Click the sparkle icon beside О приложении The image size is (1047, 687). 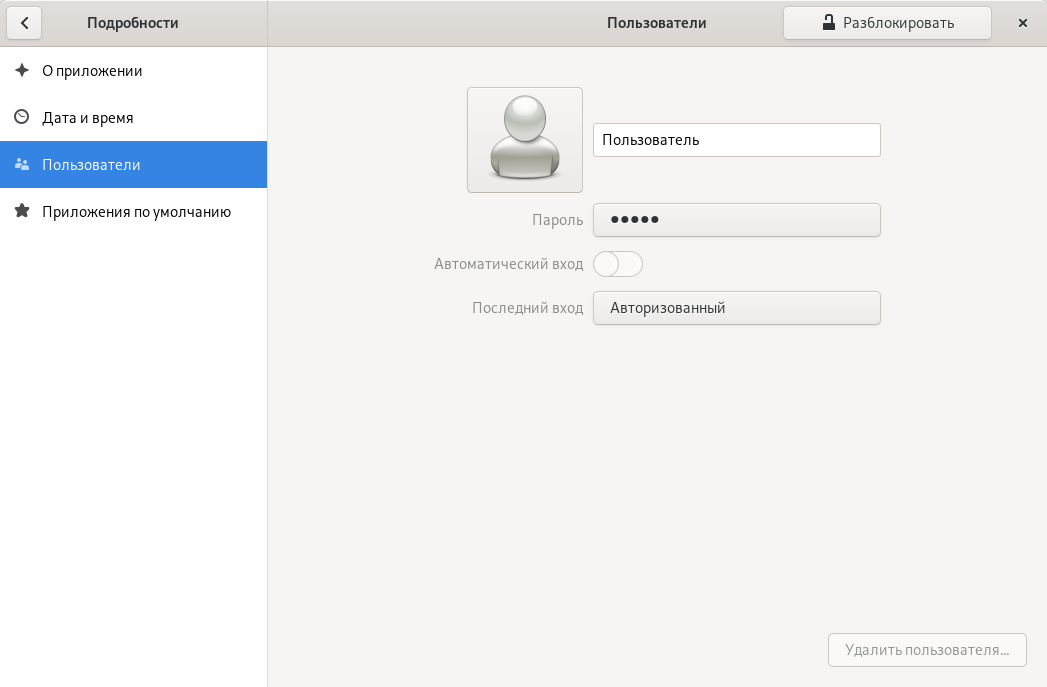pyautogui.click(x=22, y=71)
